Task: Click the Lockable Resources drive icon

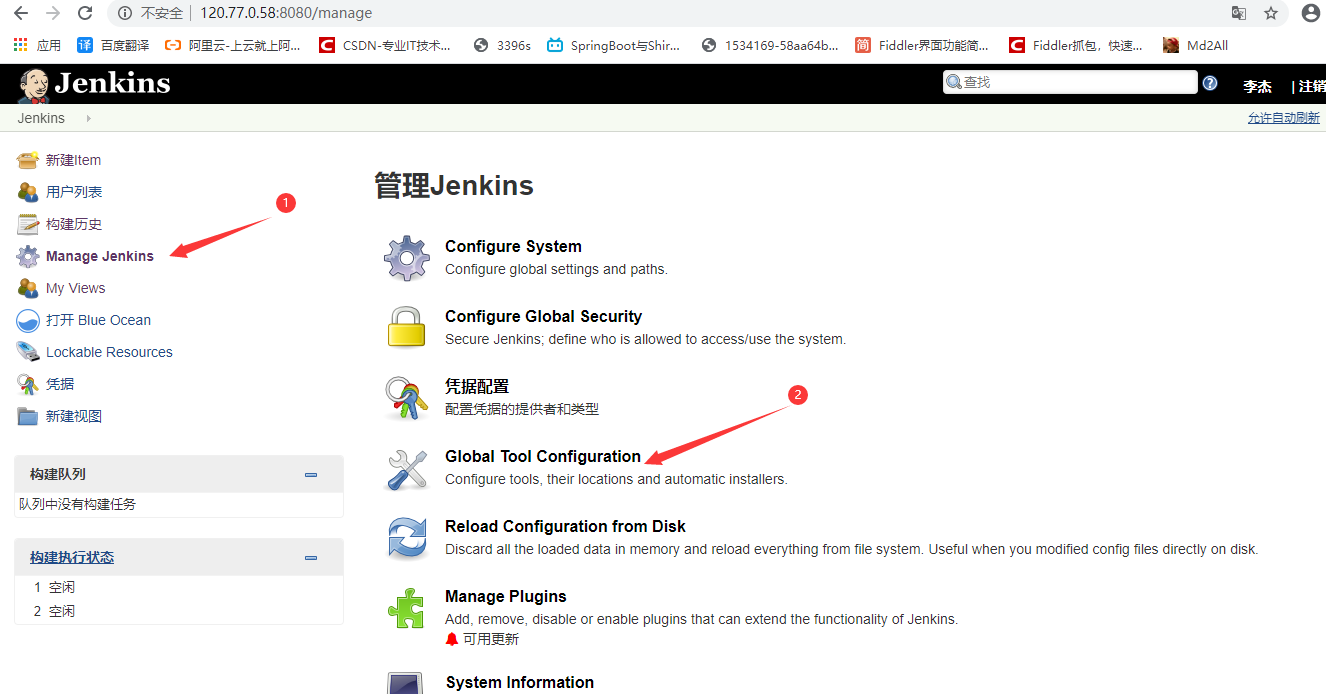Action: coord(28,352)
